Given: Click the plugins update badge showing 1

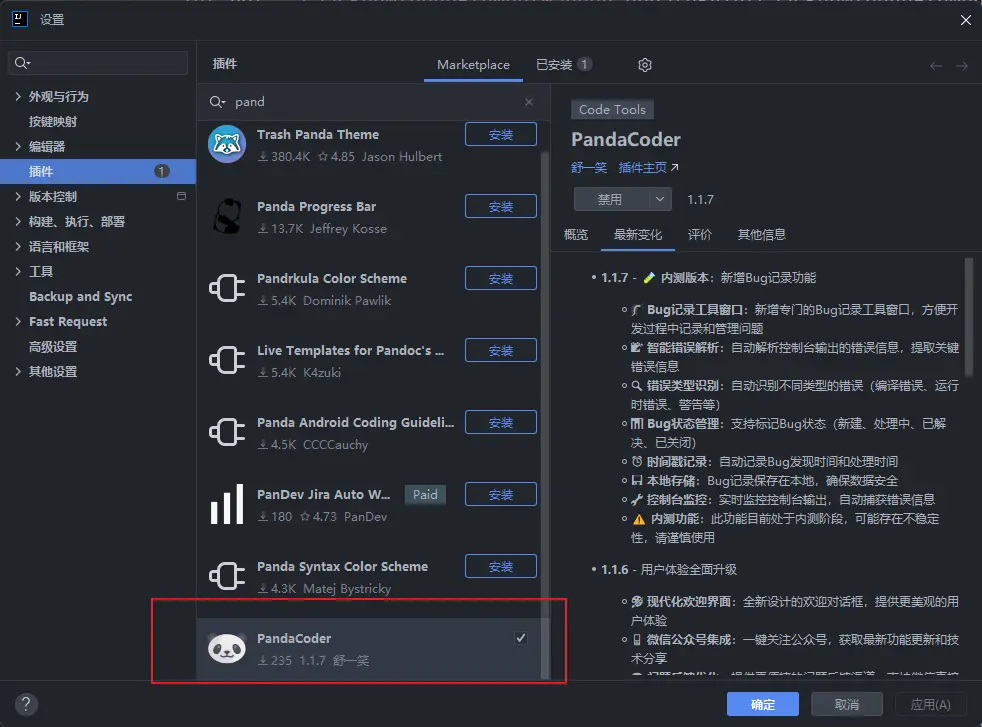Looking at the screenshot, I should pos(162,171).
